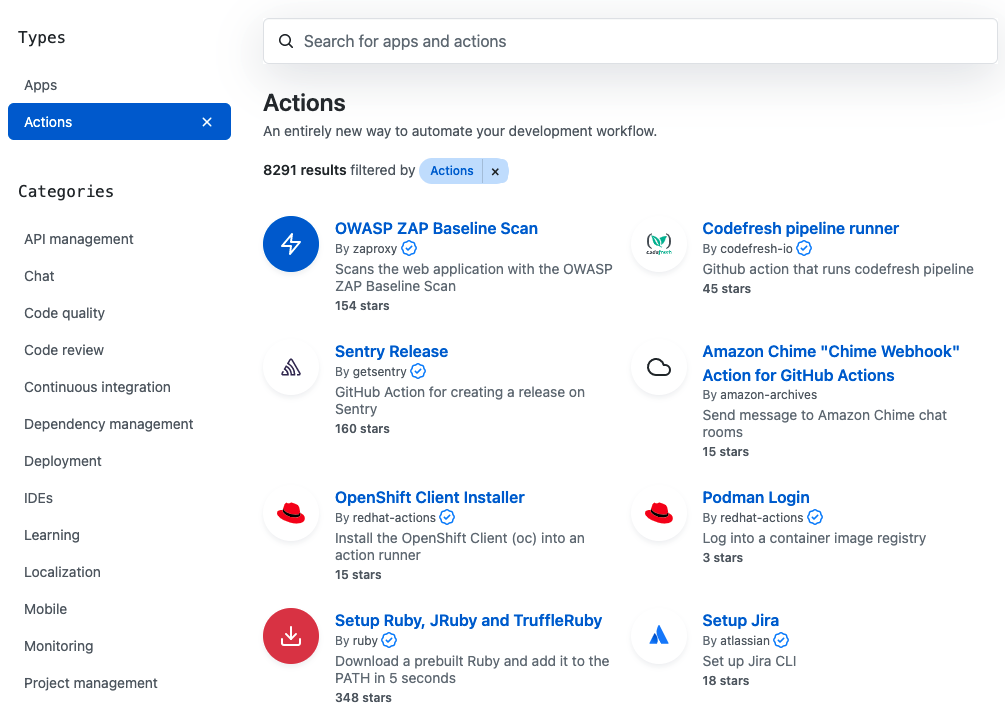Click verified badge beside OpenShift's redhat-actions
The height and width of the screenshot is (707, 1005).
(x=447, y=517)
